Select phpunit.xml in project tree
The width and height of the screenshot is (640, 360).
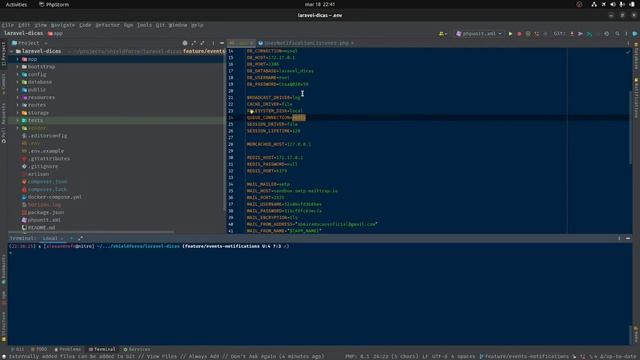(x=44, y=220)
